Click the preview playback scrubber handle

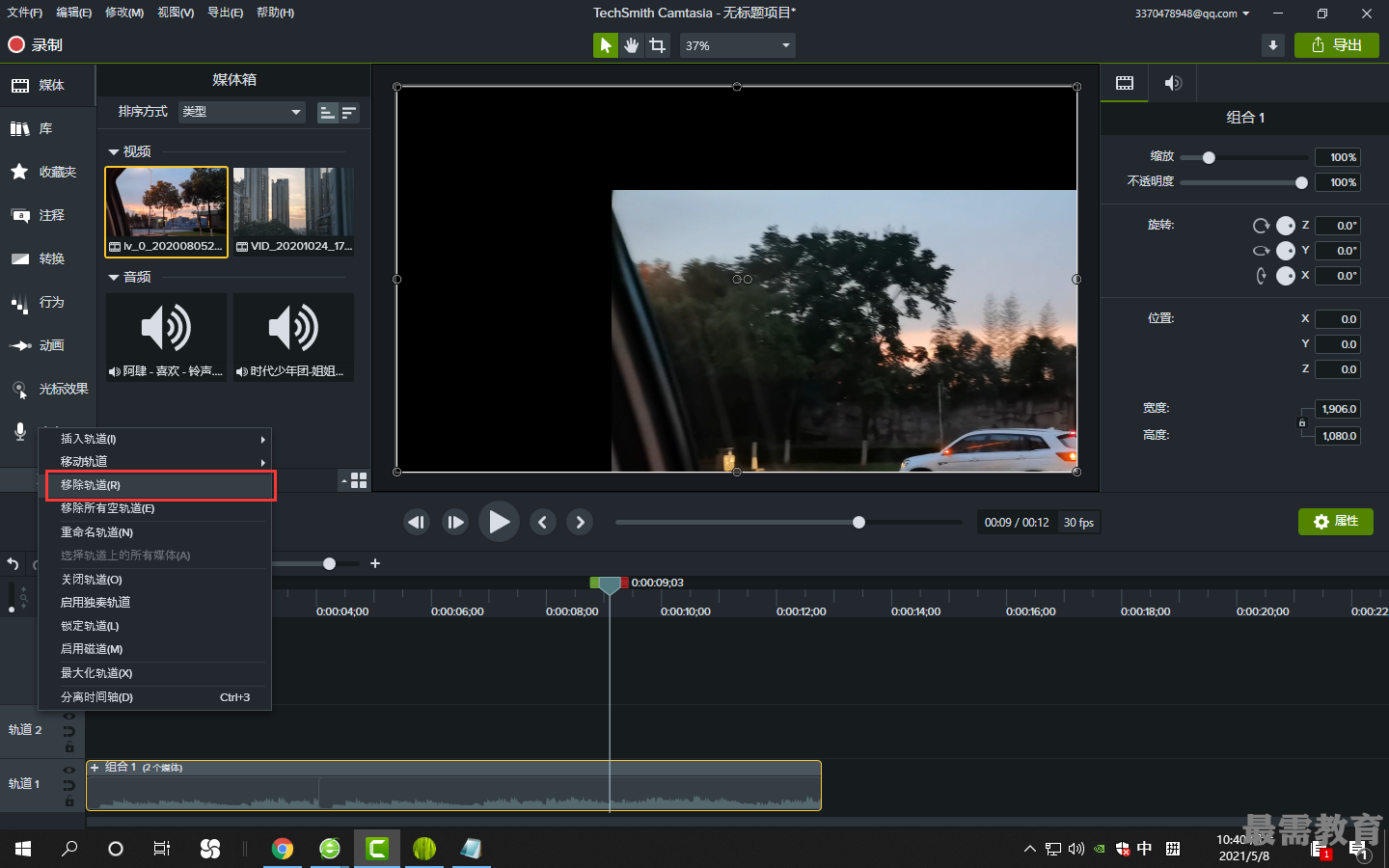pyautogui.click(x=858, y=522)
